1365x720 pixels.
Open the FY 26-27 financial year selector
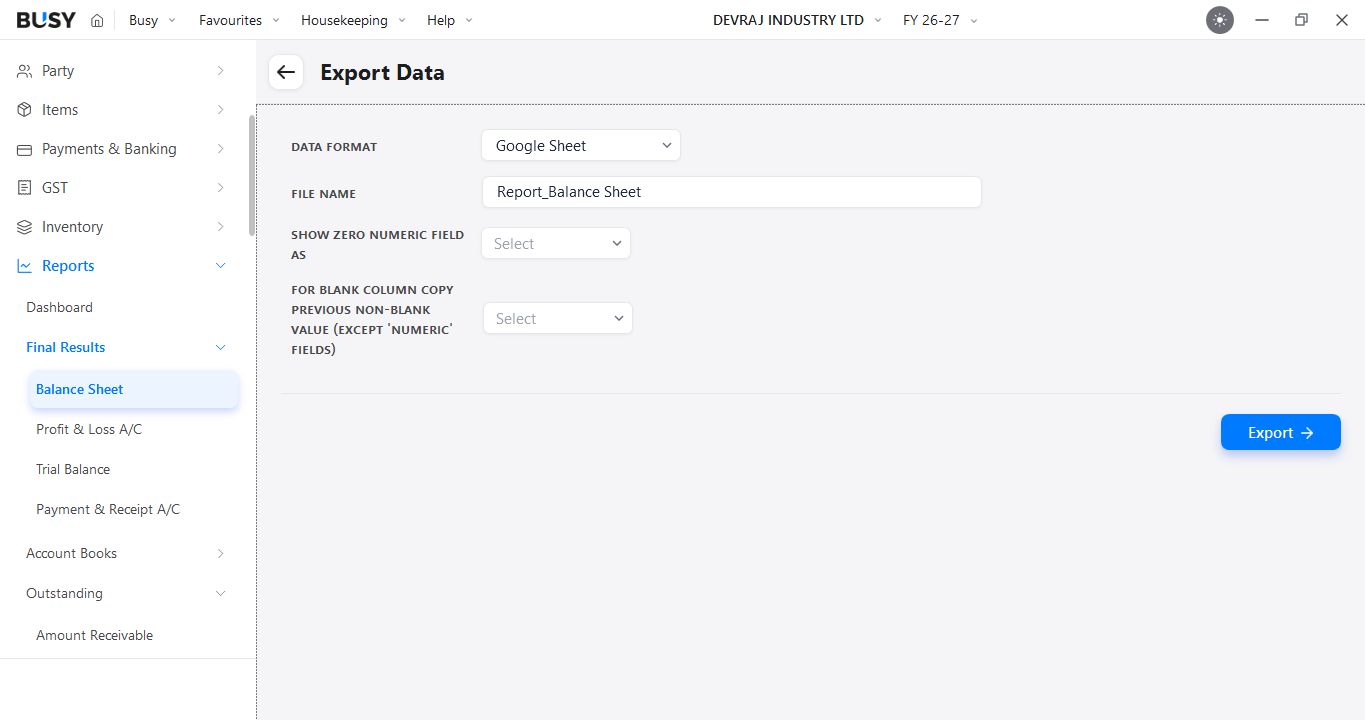click(940, 20)
